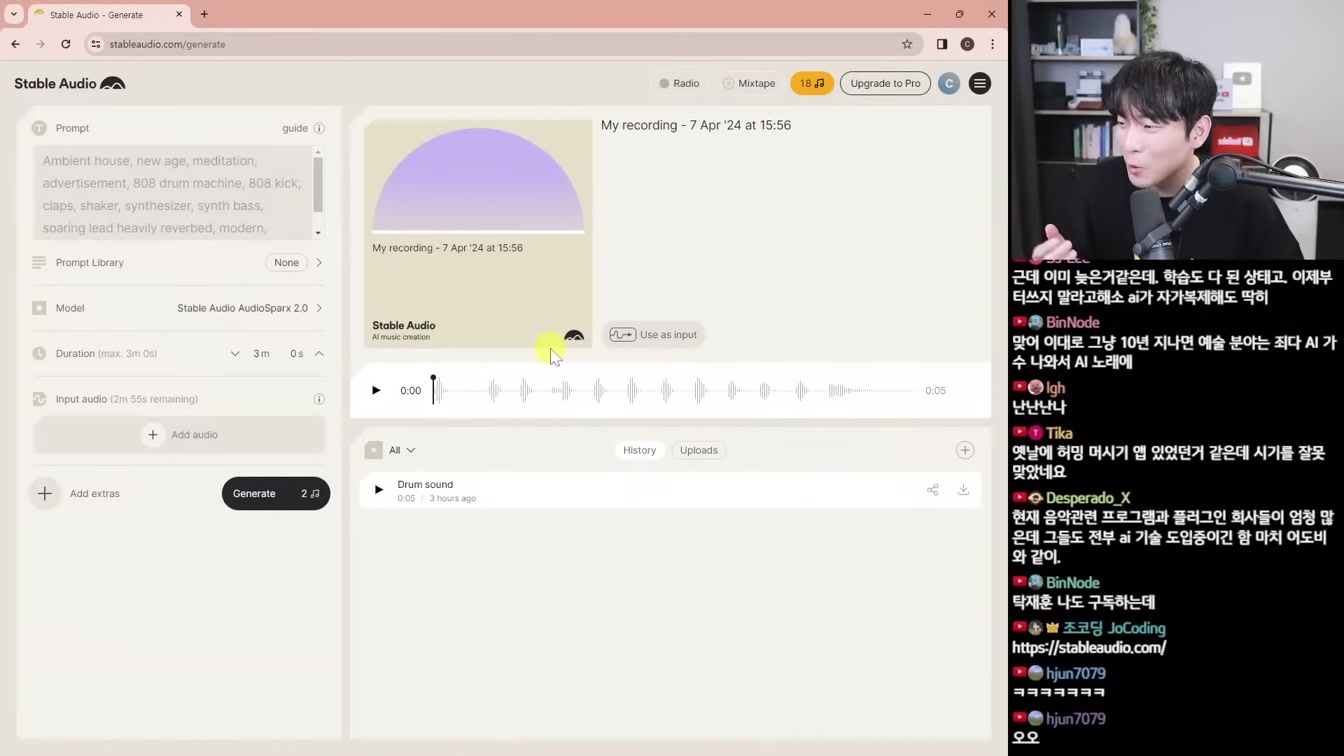Click the plus icon in the history panel
Viewport: 1344px width, 756px height.
(965, 450)
